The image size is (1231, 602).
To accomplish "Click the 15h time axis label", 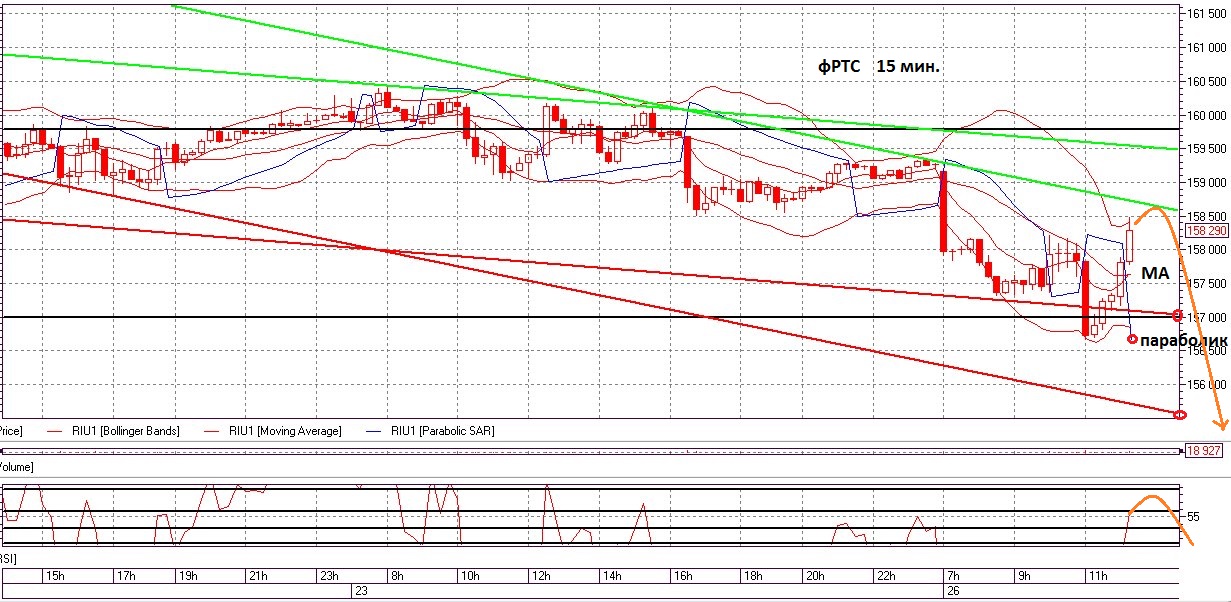I will click(56, 576).
